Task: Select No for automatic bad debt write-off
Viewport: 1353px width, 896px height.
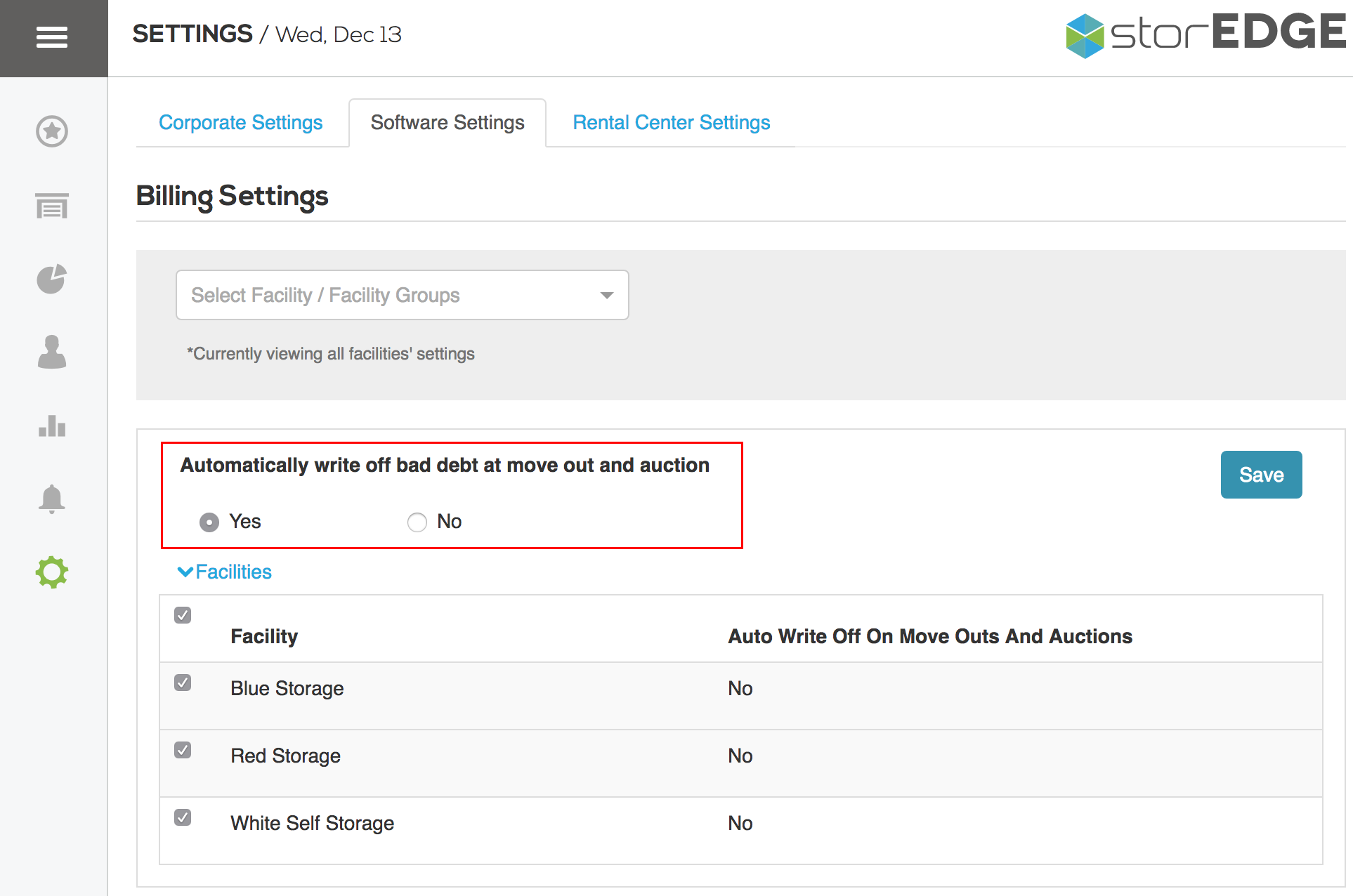Action: pyautogui.click(x=417, y=522)
